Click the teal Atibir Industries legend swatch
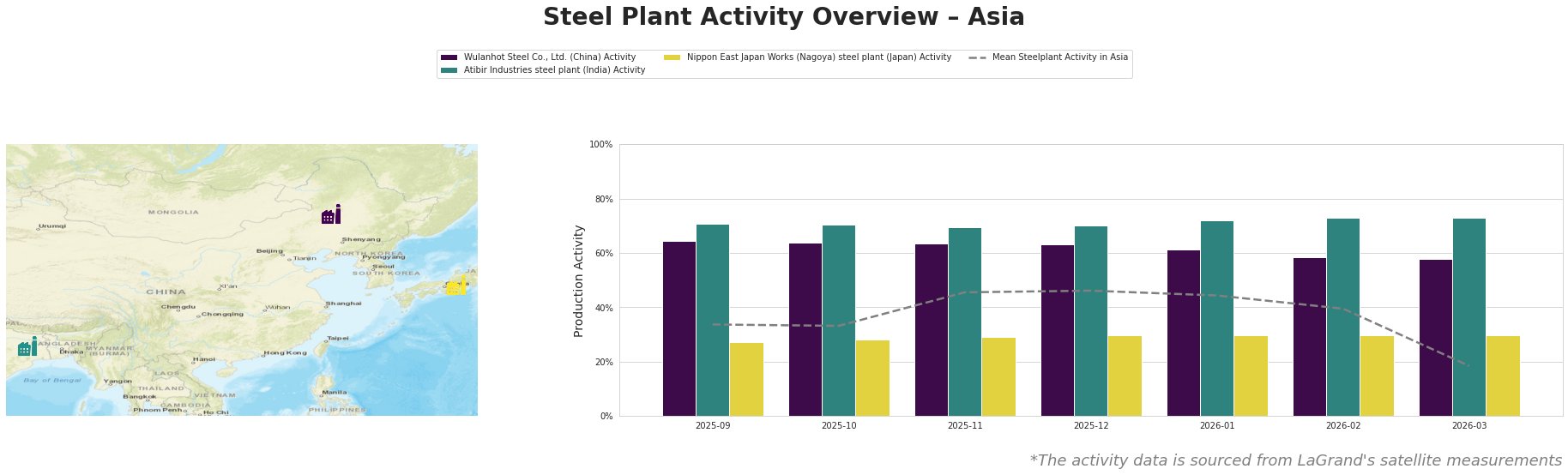The width and height of the screenshot is (1568, 475). [x=449, y=70]
